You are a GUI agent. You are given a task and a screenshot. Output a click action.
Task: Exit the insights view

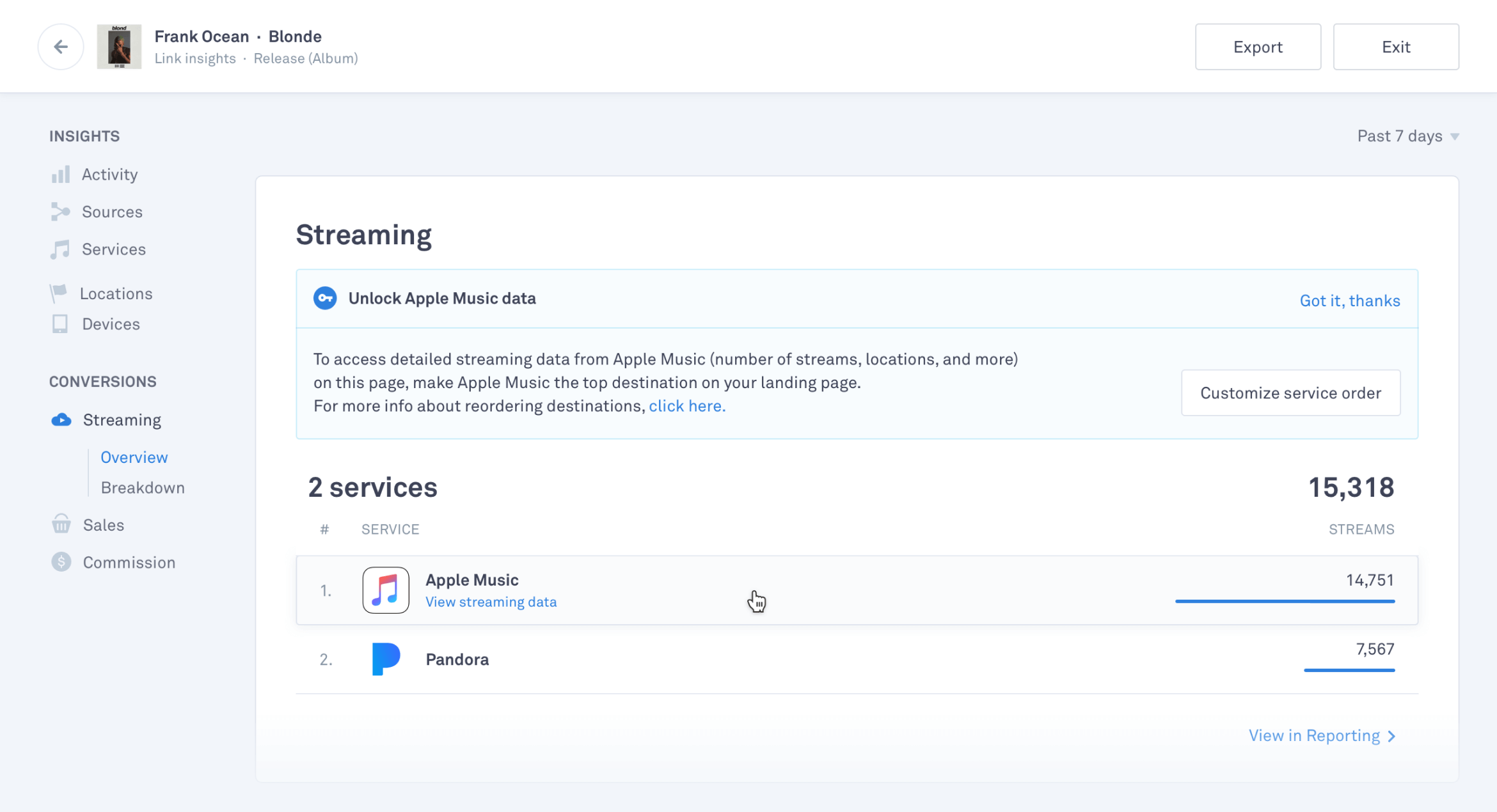pos(1396,47)
